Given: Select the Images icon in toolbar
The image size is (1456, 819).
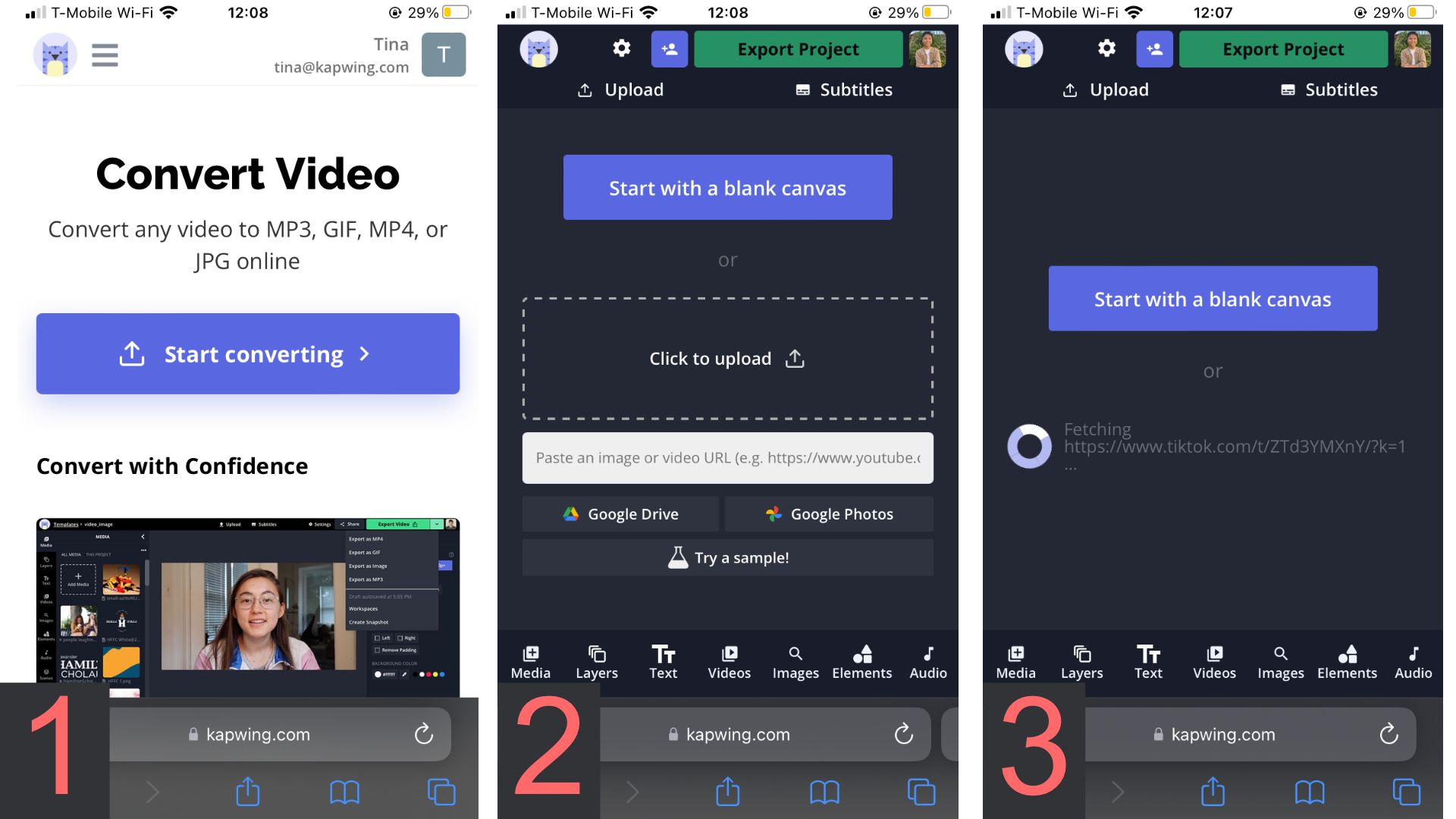Looking at the screenshot, I should pos(794,661).
